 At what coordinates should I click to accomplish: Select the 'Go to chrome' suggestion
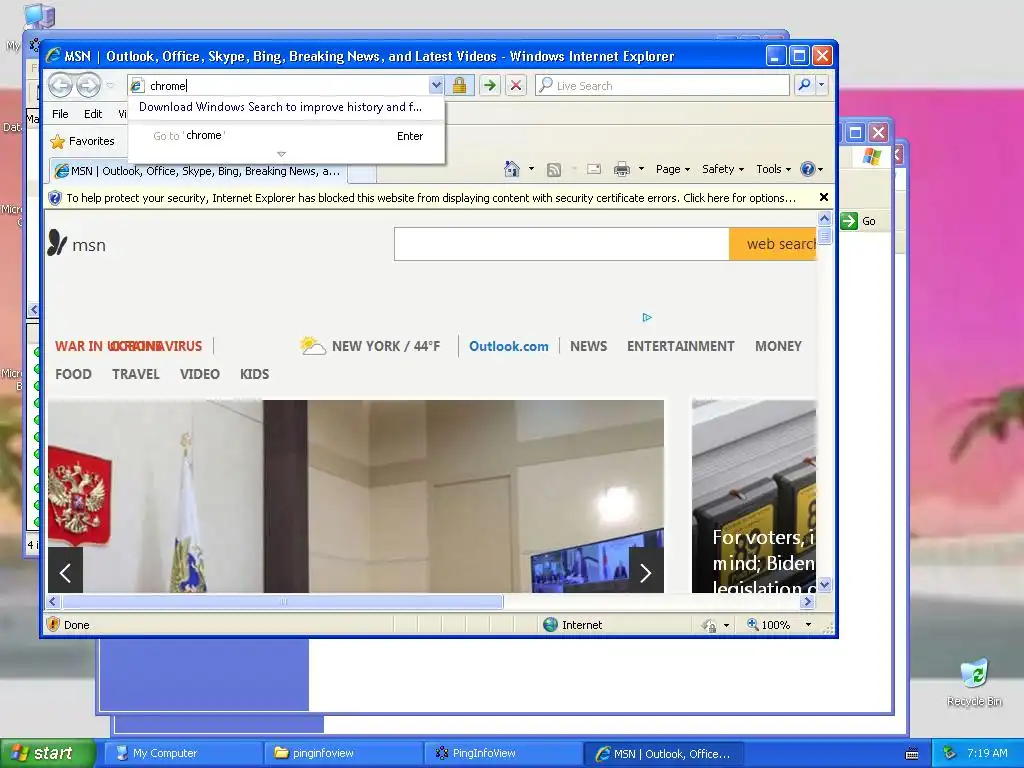[286, 136]
